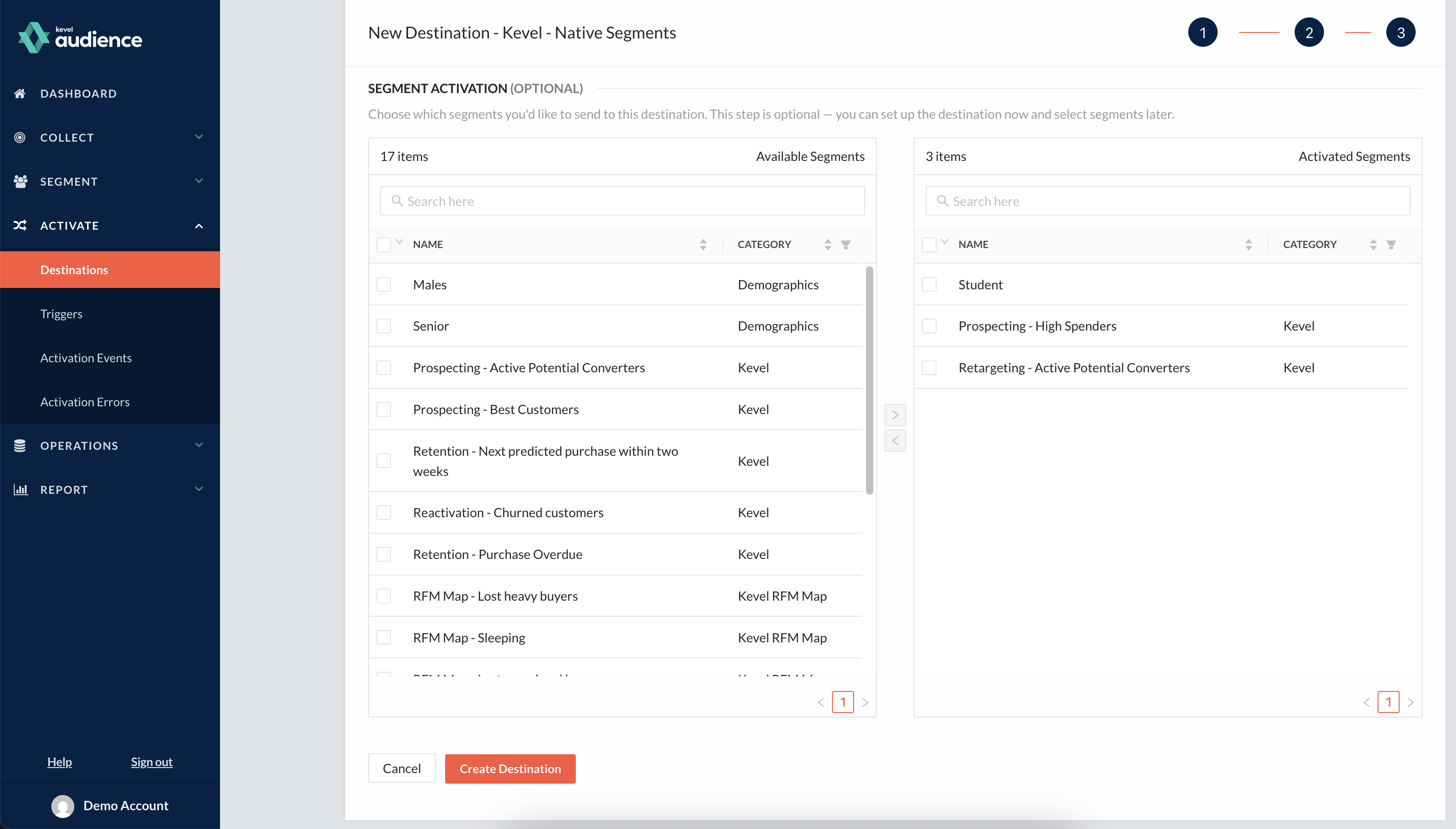Open the Help link
The height and width of the screenshot is (829, 1456).
pos(59,762)
